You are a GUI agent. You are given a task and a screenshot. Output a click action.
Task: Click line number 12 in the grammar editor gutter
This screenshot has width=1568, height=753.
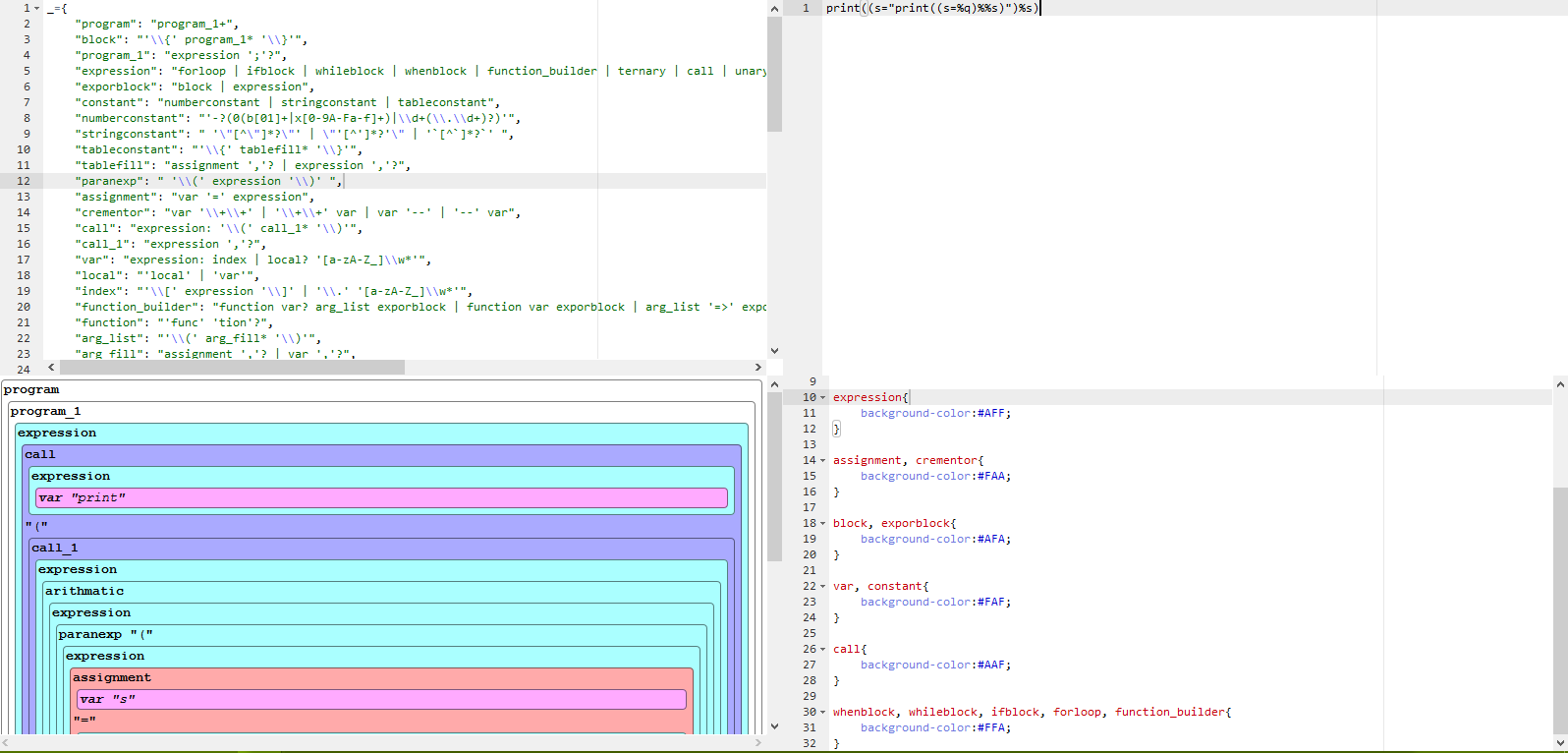24,181
